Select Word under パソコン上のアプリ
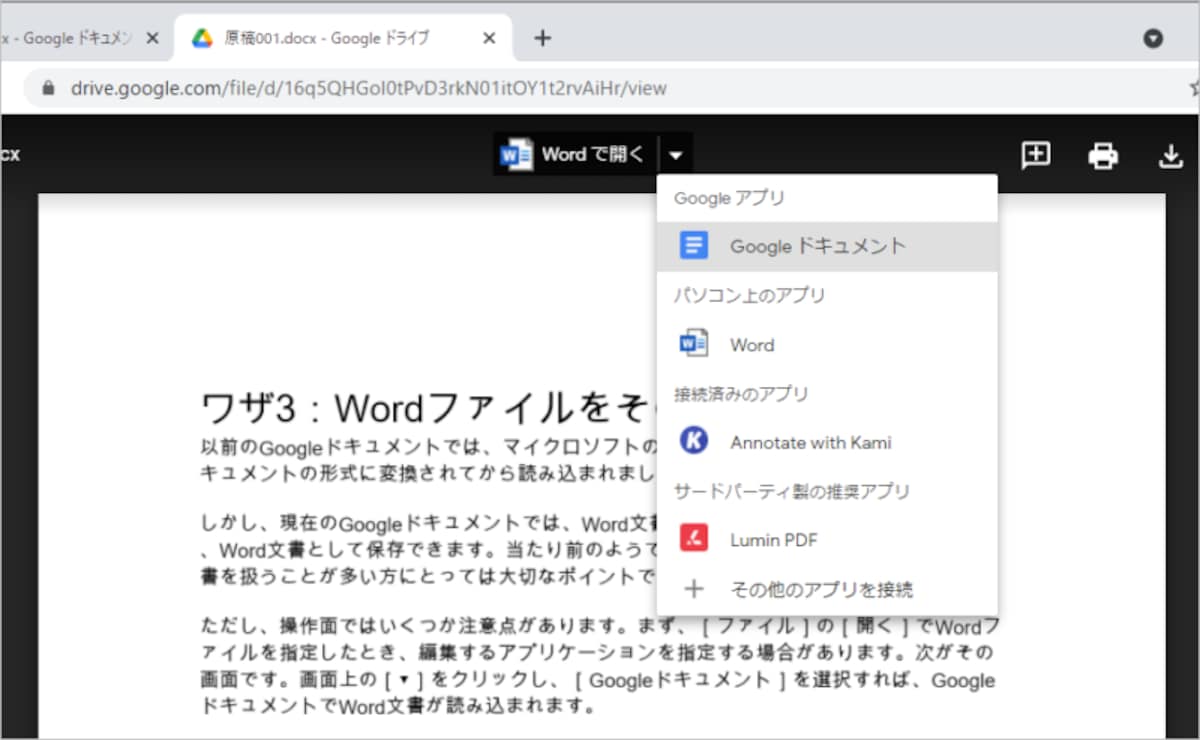This screenshot has width=1200, height=740. tap(827, 344)
